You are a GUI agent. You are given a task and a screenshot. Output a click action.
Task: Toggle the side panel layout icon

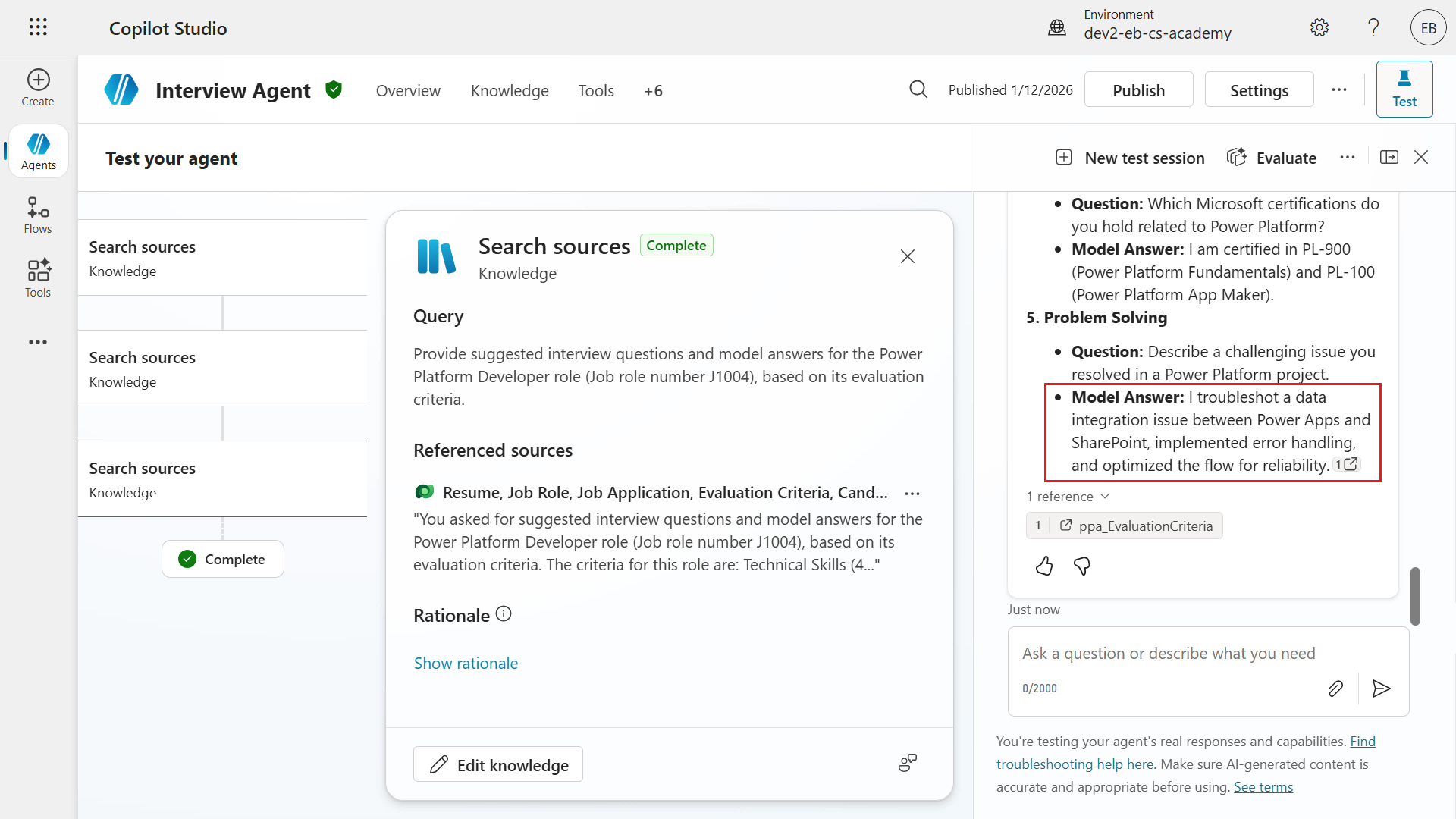[x=1389, y=157]
